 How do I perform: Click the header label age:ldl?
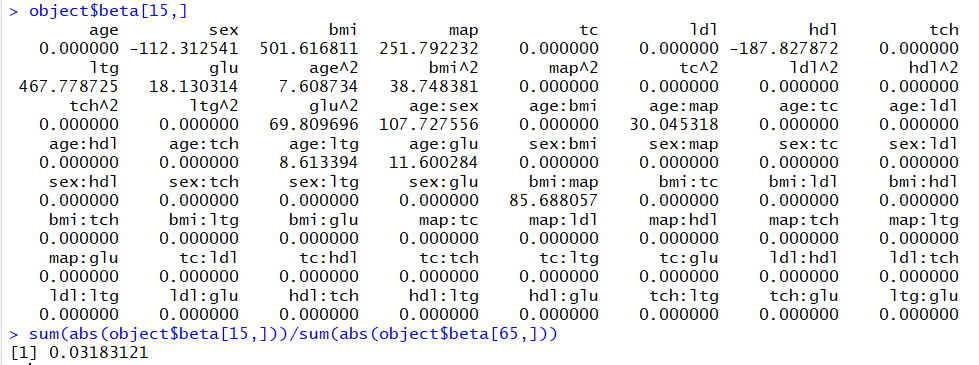click(924, 105)
